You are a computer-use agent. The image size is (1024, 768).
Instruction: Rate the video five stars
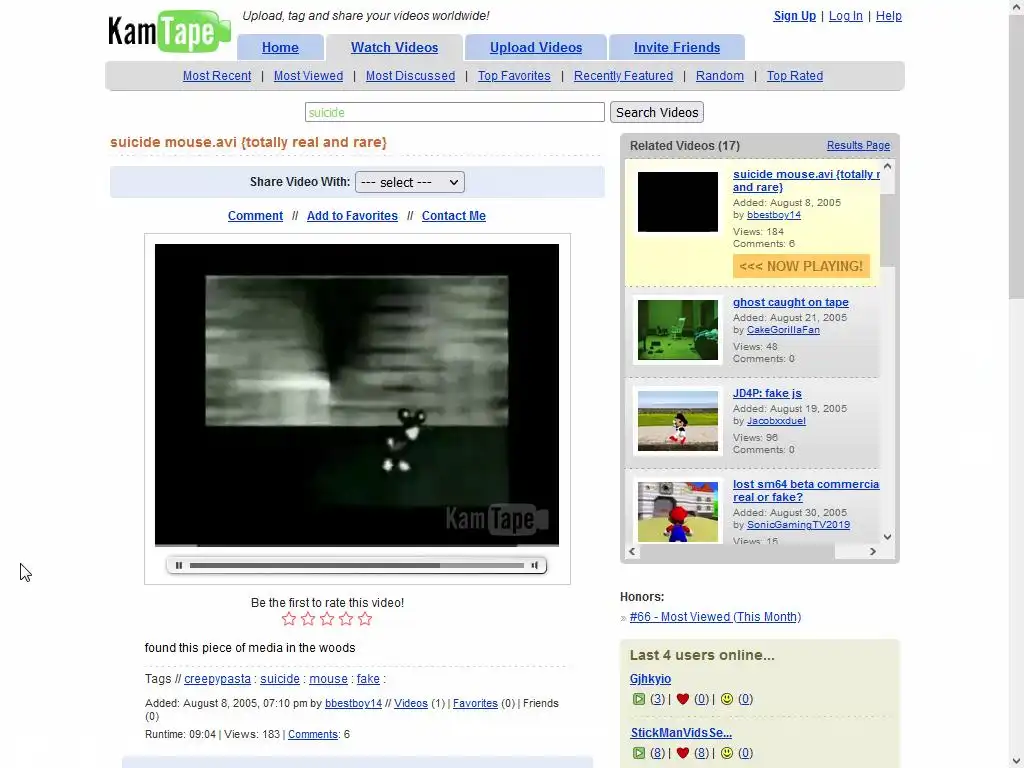pyautogui.click(x=365, y=618)
